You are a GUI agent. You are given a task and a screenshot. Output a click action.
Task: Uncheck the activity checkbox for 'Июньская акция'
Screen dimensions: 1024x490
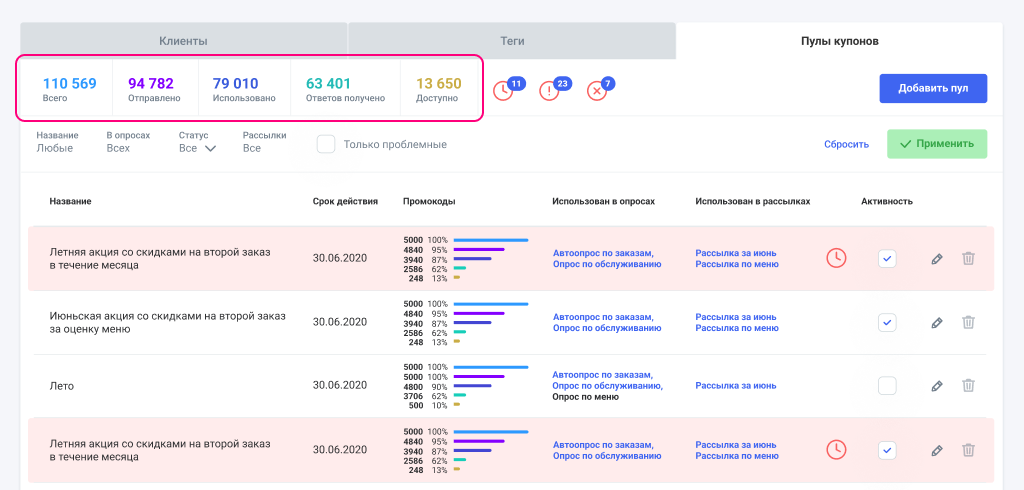(x=887, y=322)
